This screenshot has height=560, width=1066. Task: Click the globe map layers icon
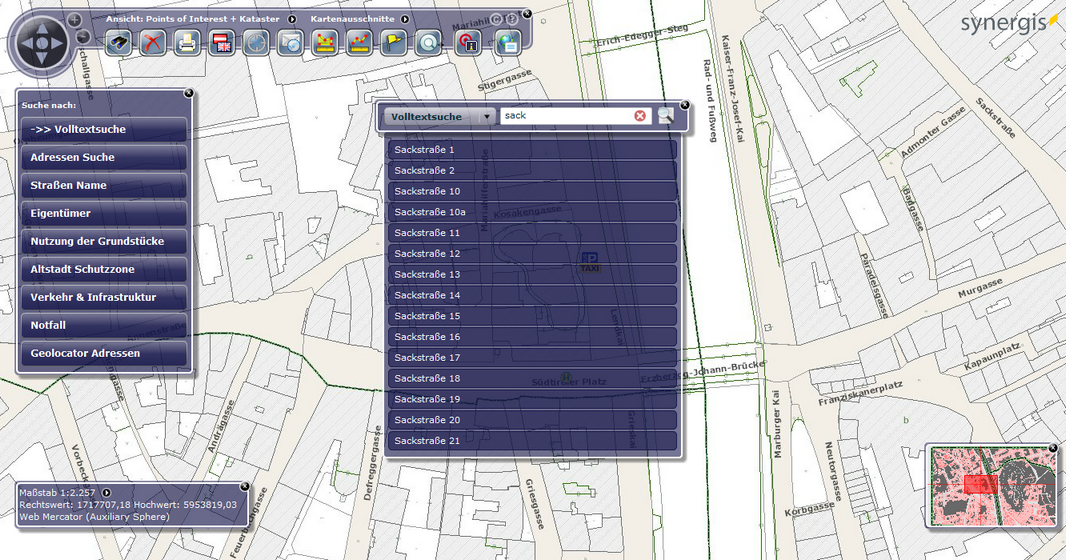507,43
